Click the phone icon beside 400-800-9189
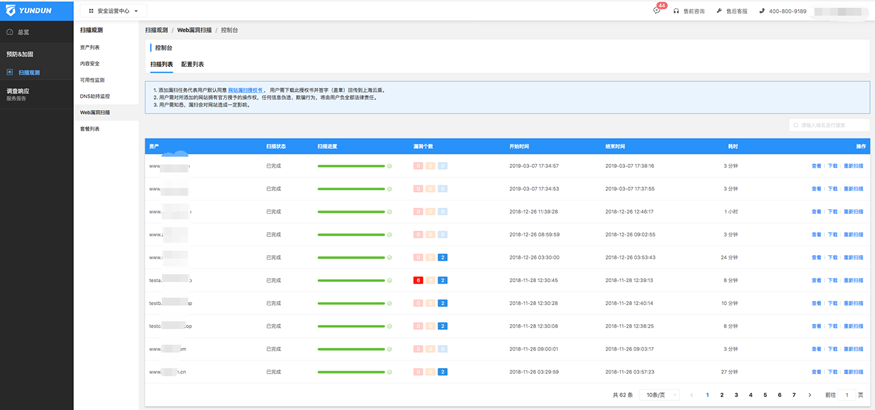Image resolution: width=875 pixels, height=410 pixels. [x=762, y=11]
